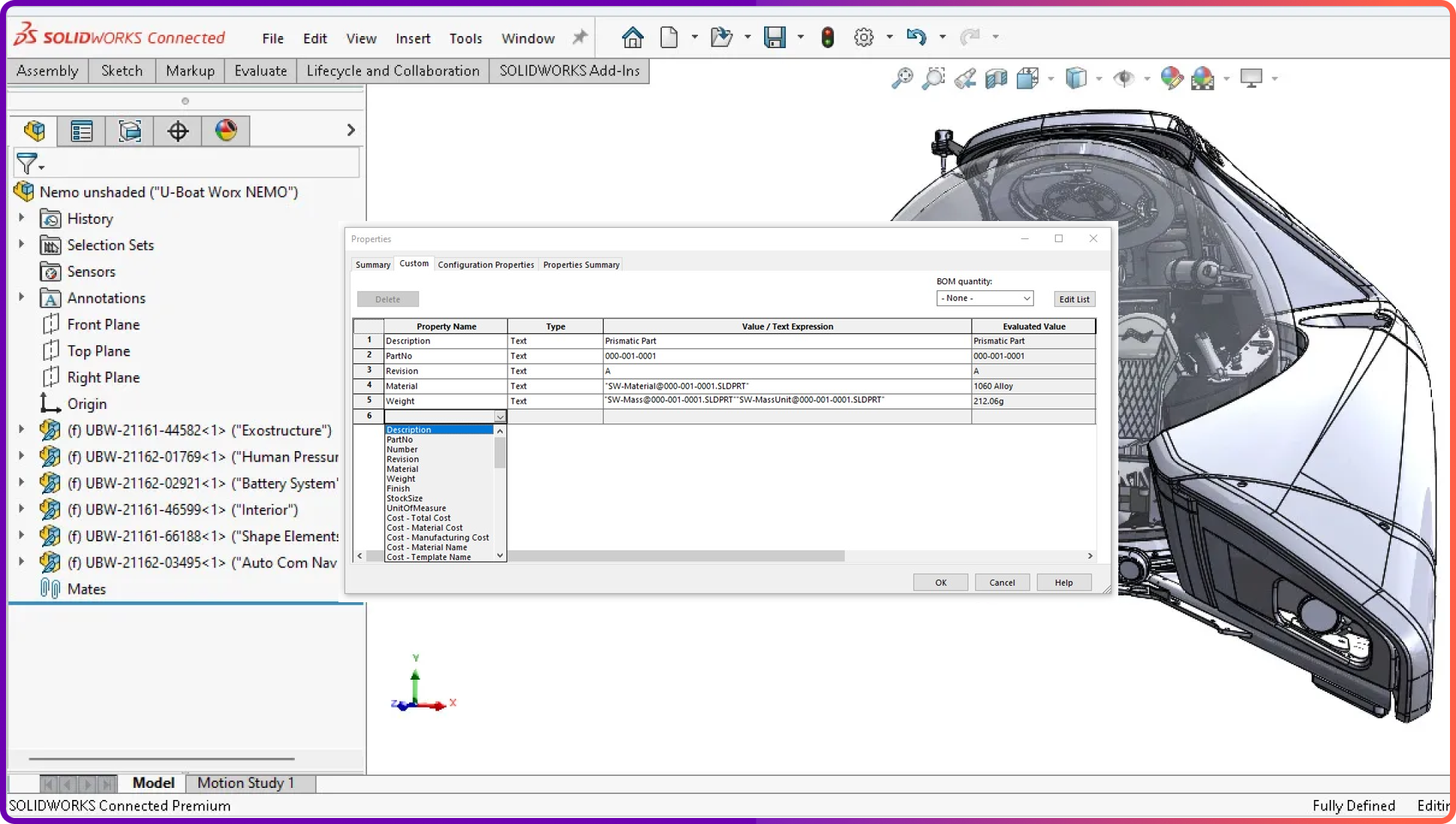Click the Zoom to Area icon

click(933, 78)
